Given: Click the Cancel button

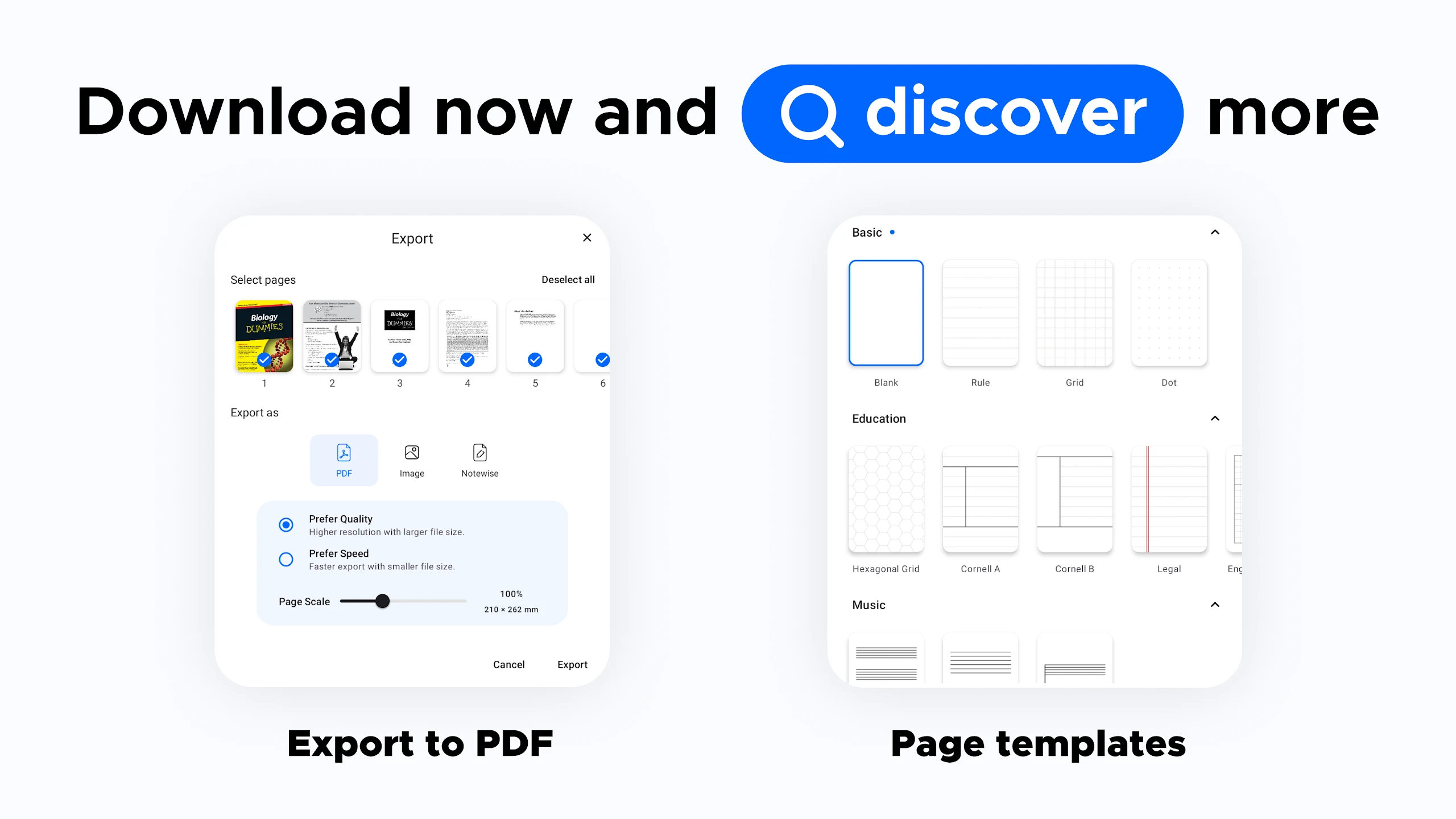Looking at the screenshot, I should (509, 664).
